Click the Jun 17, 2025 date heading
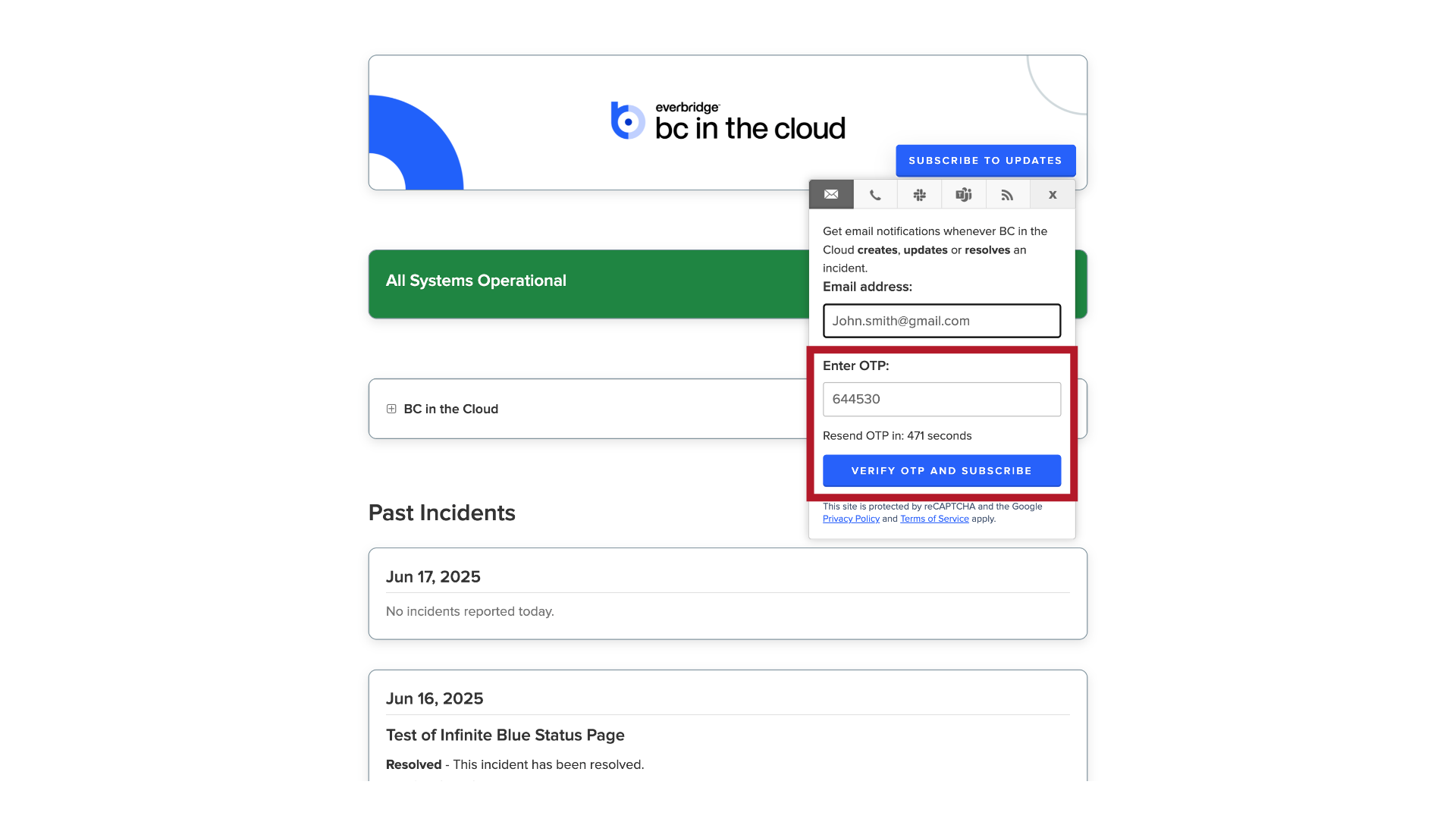 433,577
